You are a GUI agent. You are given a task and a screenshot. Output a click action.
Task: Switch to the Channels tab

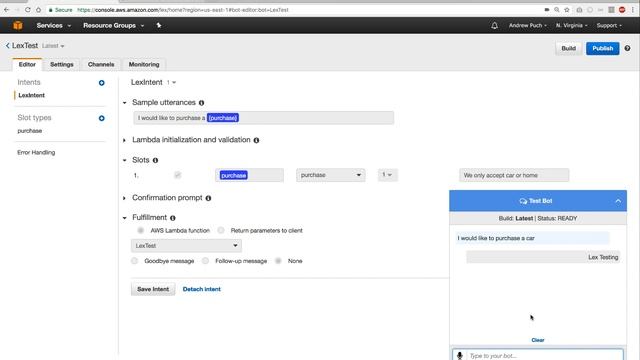coord(101,64)
